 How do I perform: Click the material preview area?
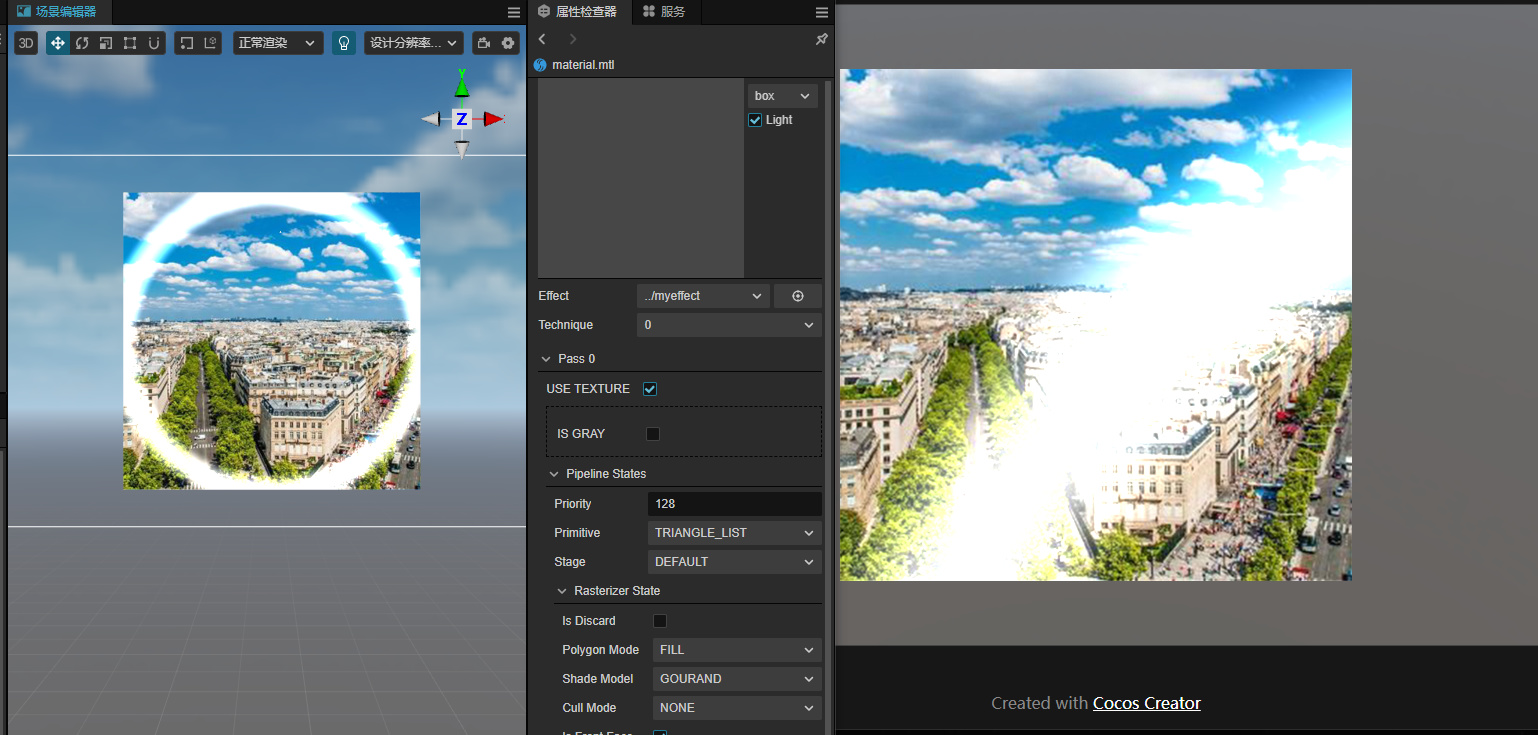[x=641, y=178]
